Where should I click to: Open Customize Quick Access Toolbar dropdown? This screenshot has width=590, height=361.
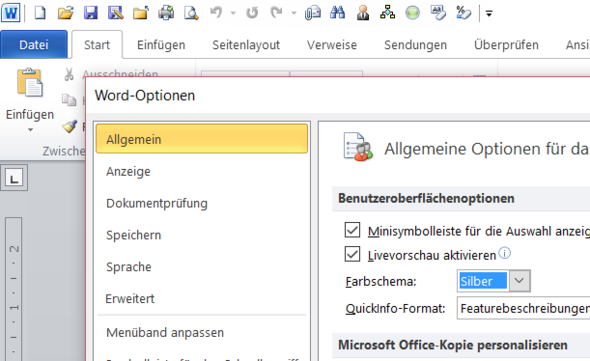[489, 14]
